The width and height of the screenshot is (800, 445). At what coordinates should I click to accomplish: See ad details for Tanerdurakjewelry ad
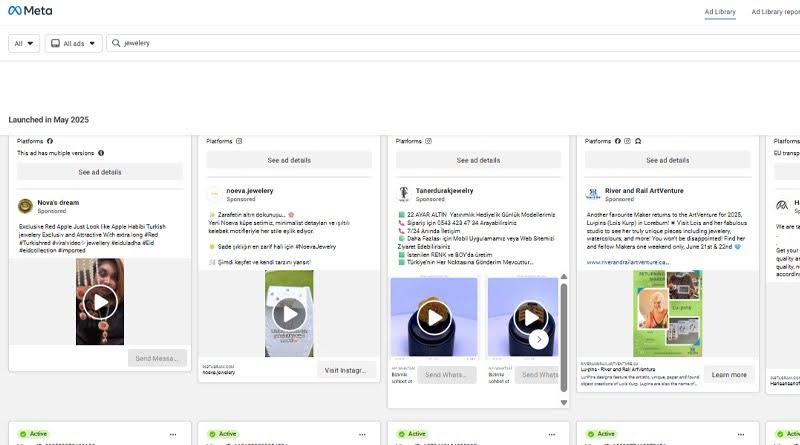pos(478,160)
